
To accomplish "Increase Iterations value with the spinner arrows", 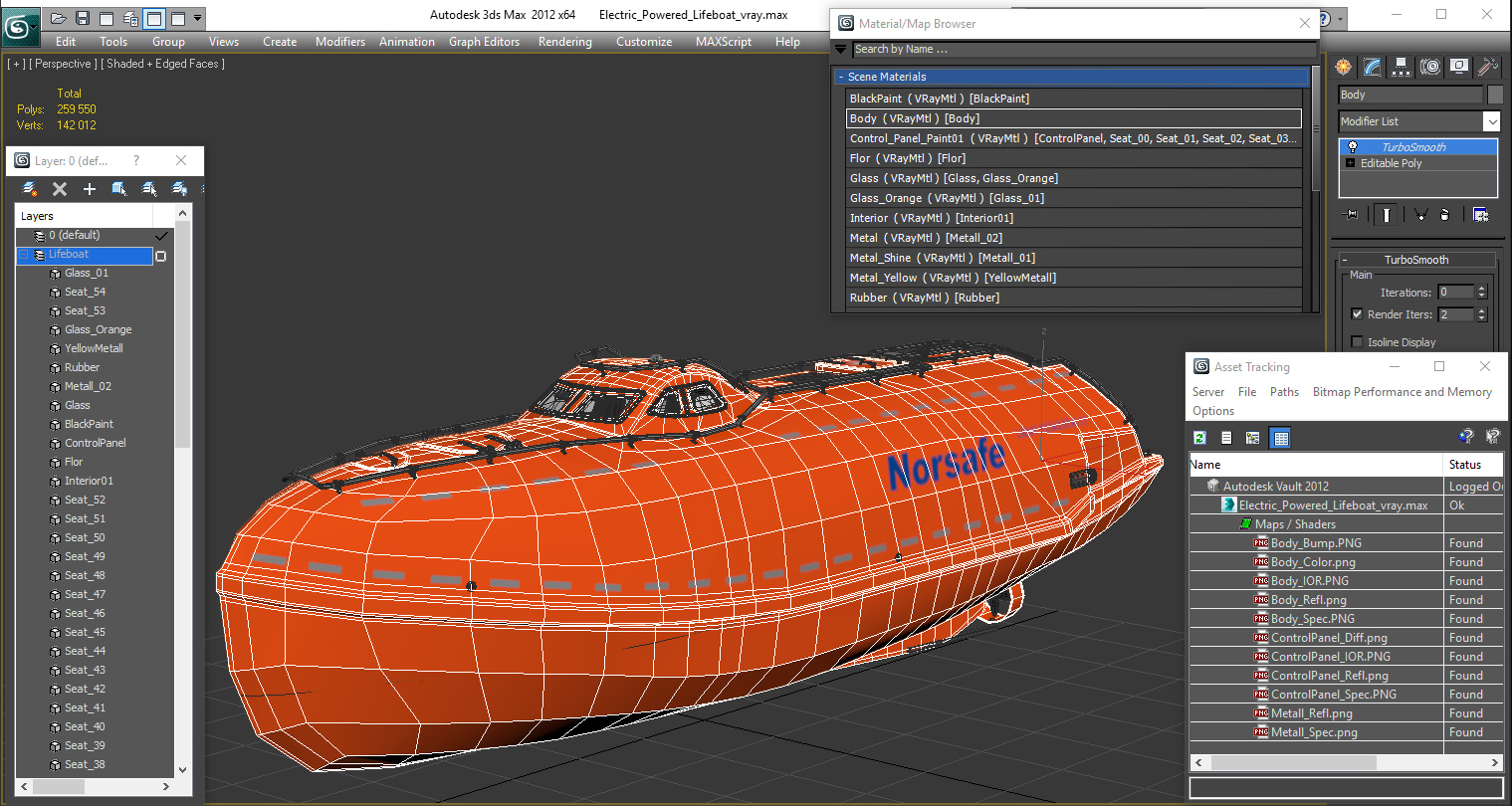I will coord(1481,289).
